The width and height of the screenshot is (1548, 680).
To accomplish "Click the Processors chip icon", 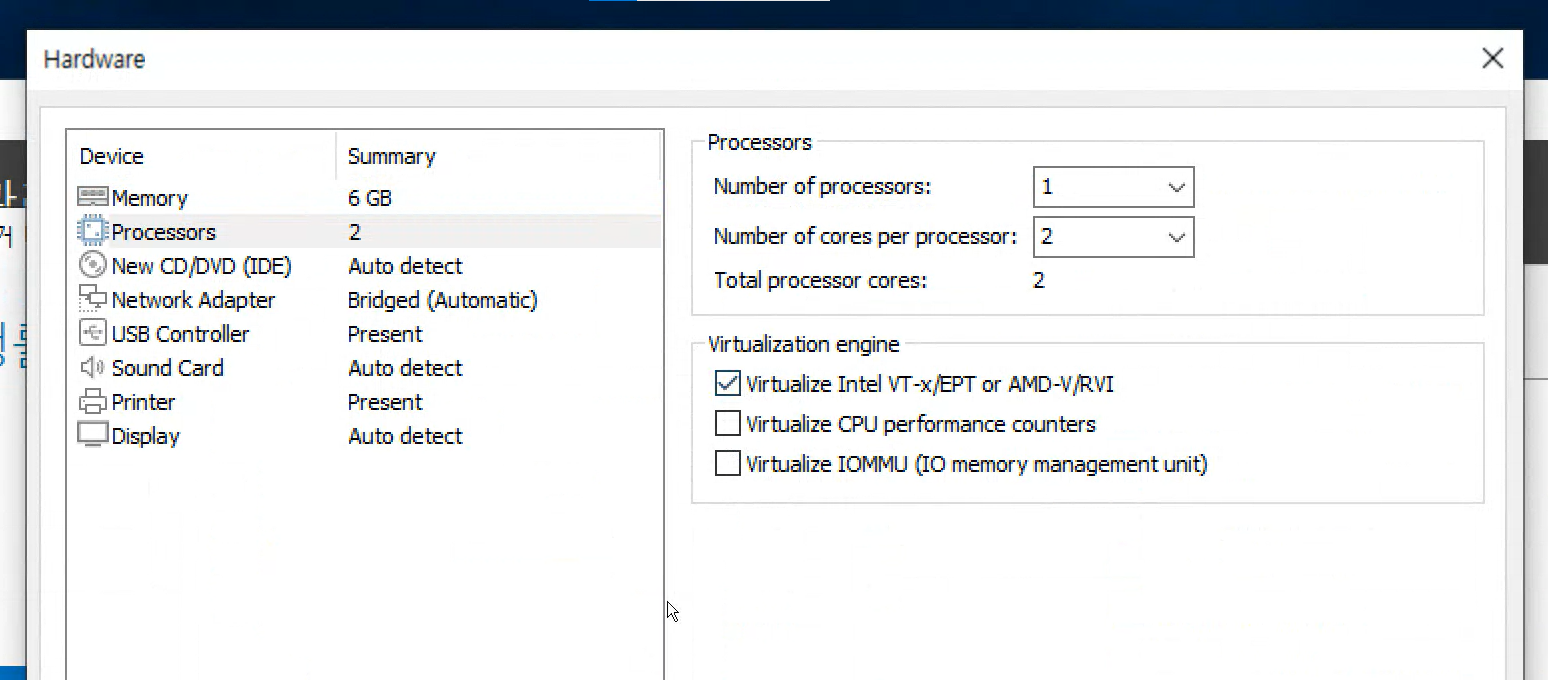I will tap(92, 231).
